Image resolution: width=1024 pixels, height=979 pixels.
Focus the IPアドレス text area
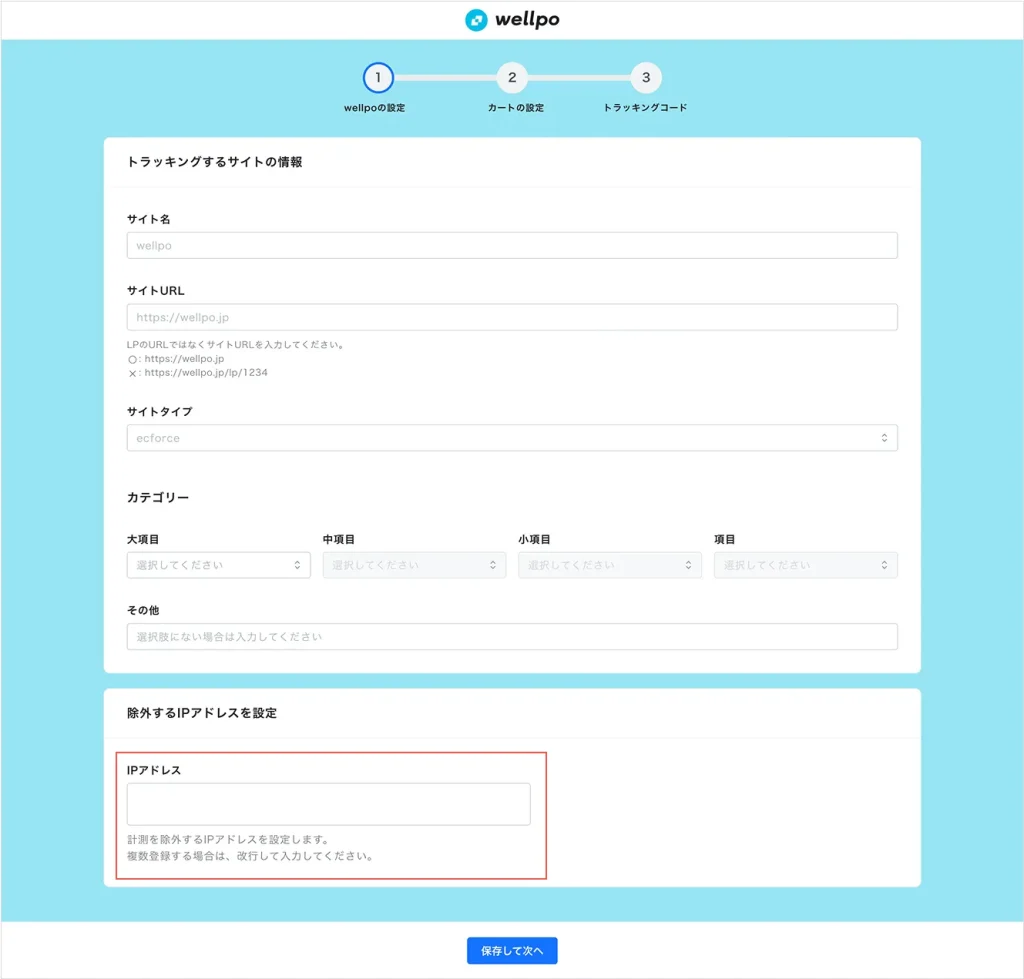[328, 804]
